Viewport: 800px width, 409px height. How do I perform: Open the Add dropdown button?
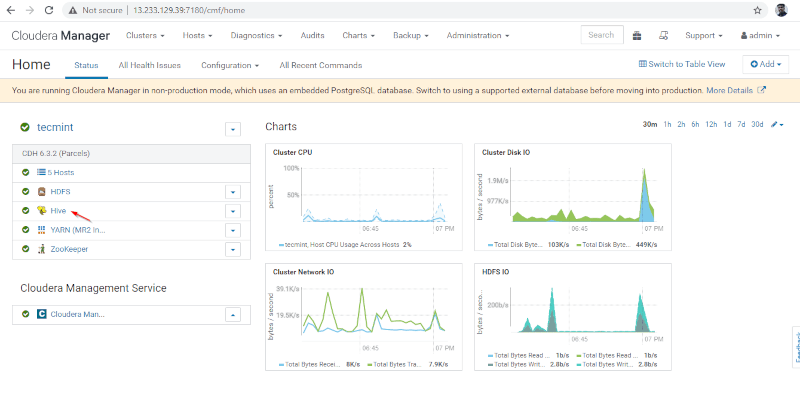[765, 64]
